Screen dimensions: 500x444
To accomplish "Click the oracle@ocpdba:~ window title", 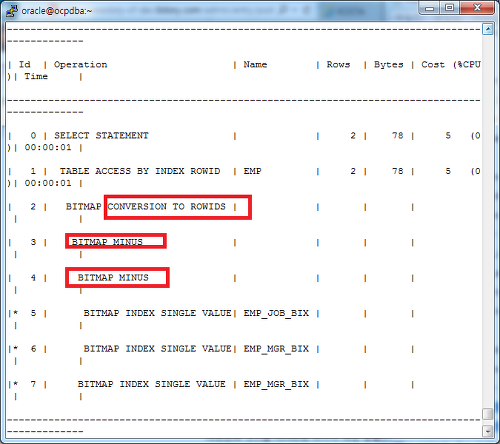I will pos(57,11).
